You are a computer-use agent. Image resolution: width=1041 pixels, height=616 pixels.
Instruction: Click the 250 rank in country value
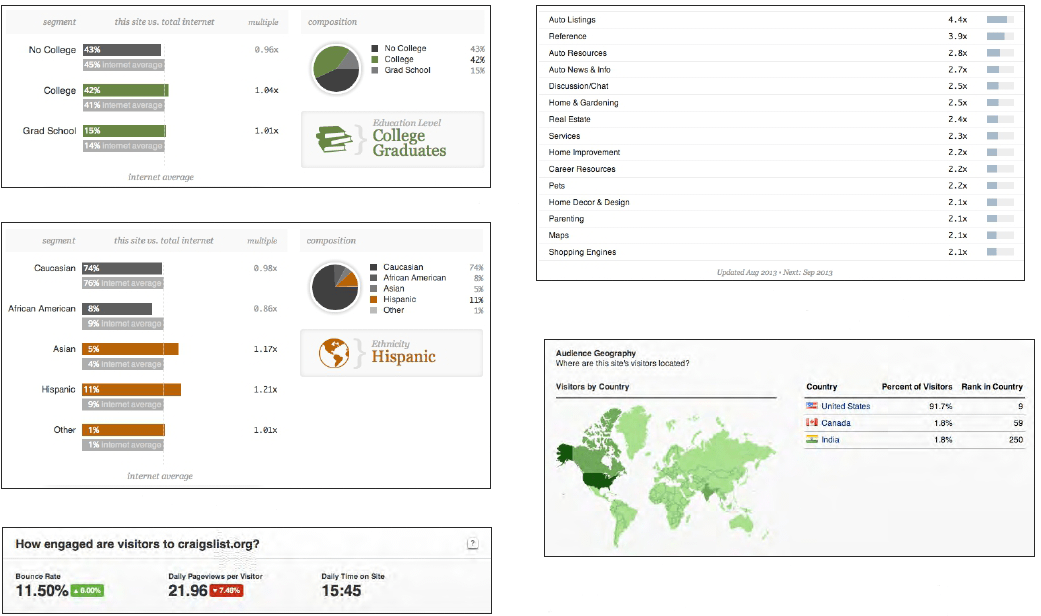1016,439
